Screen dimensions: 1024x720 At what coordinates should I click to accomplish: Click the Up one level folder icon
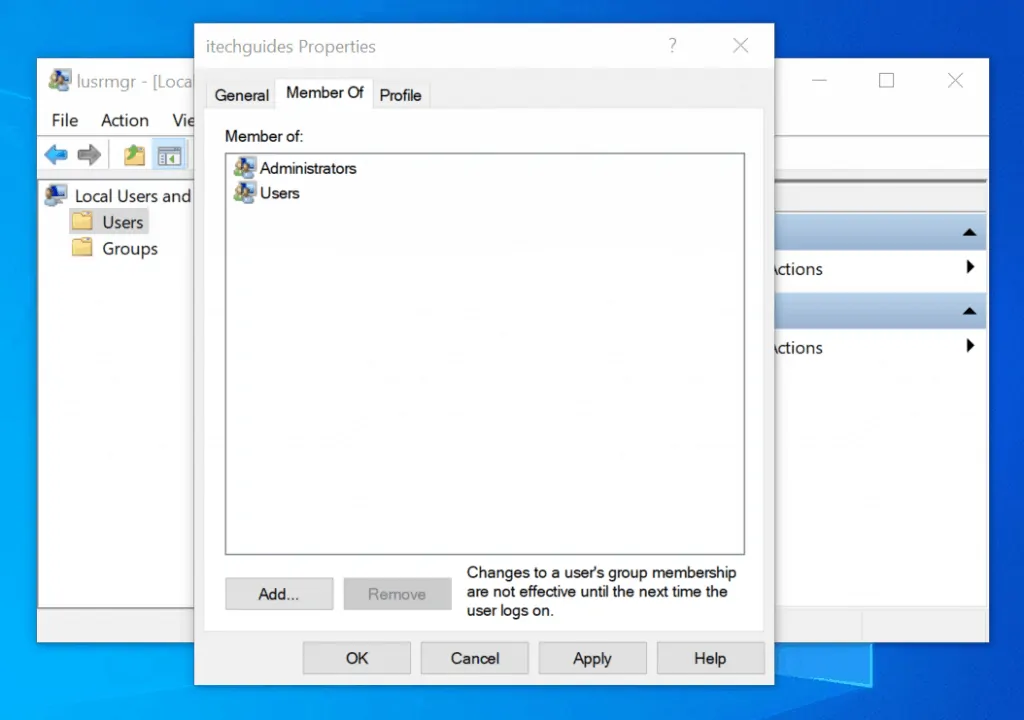coord(134,155)
